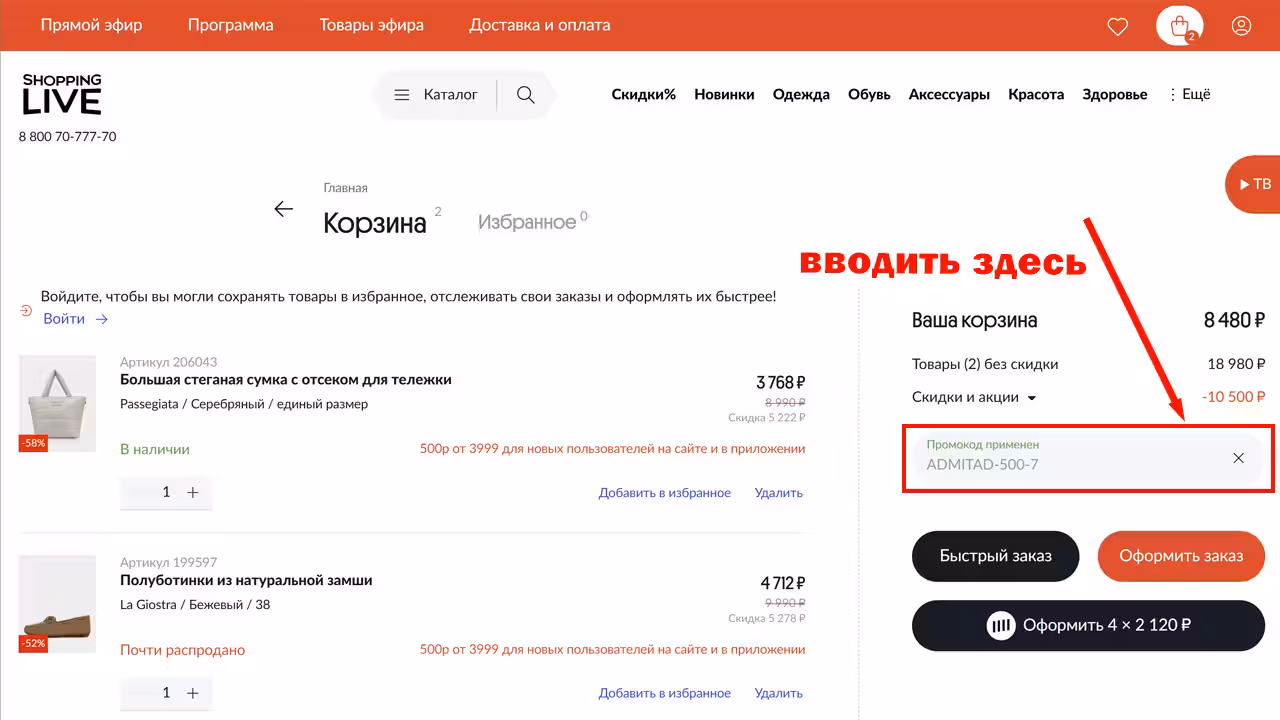Increase quantity of the suede loafers
This screenshot has height=720, width=1280.
pos(193,692)
